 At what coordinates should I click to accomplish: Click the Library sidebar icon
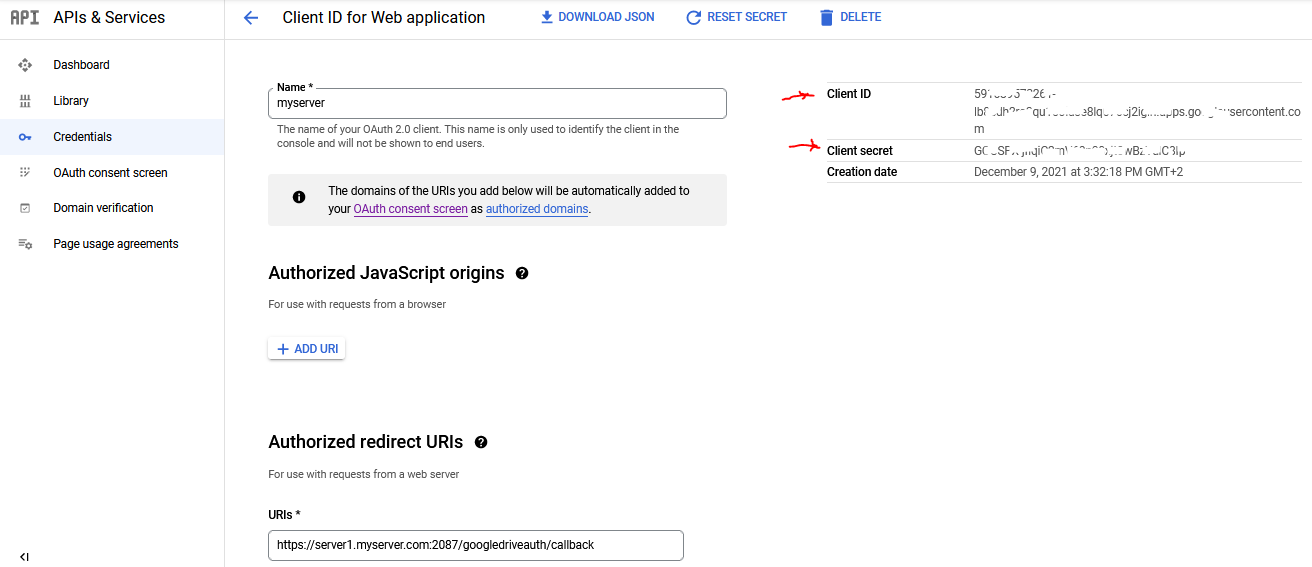(26, 101)
